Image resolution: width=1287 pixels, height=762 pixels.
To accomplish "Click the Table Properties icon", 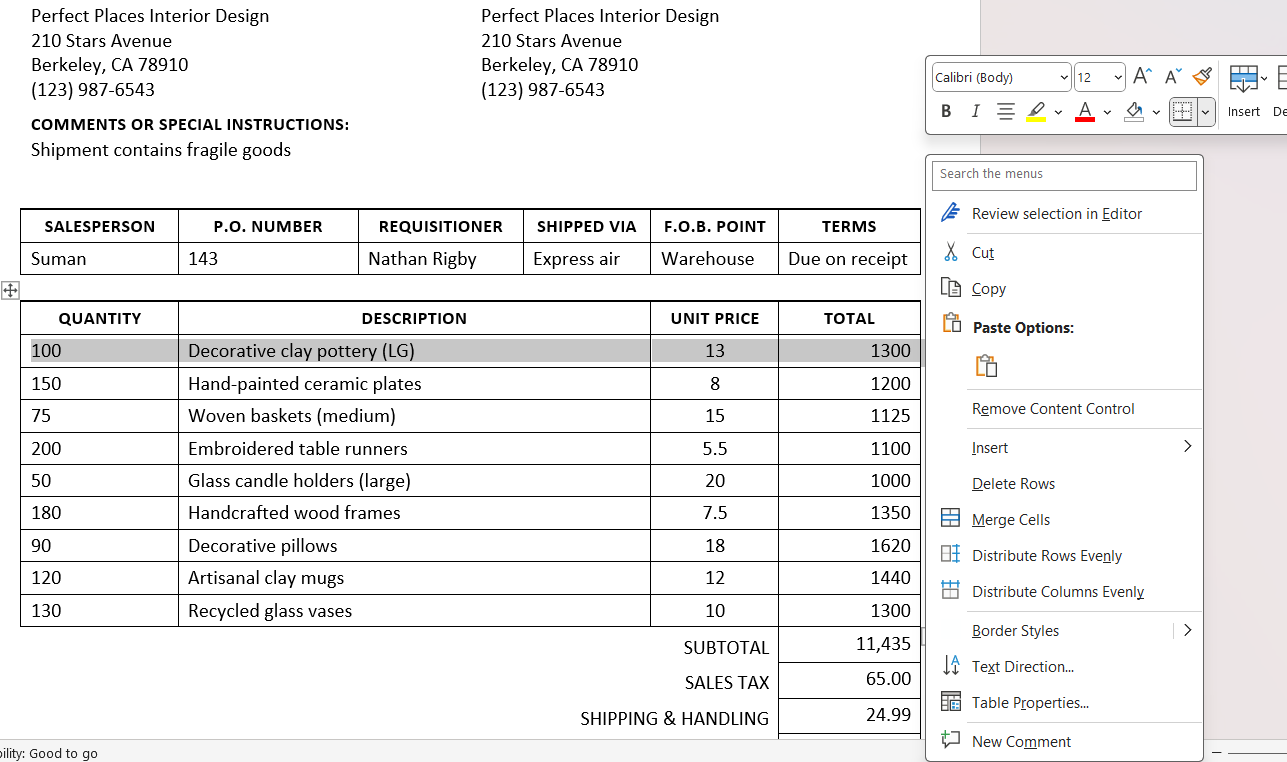I will tap(951, 702).
